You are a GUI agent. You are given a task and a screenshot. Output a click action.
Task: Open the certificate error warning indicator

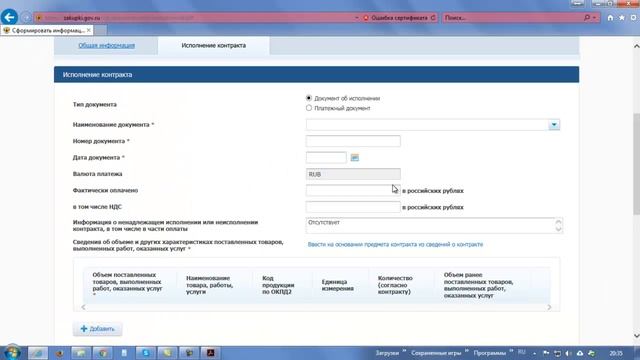(395, 18)
